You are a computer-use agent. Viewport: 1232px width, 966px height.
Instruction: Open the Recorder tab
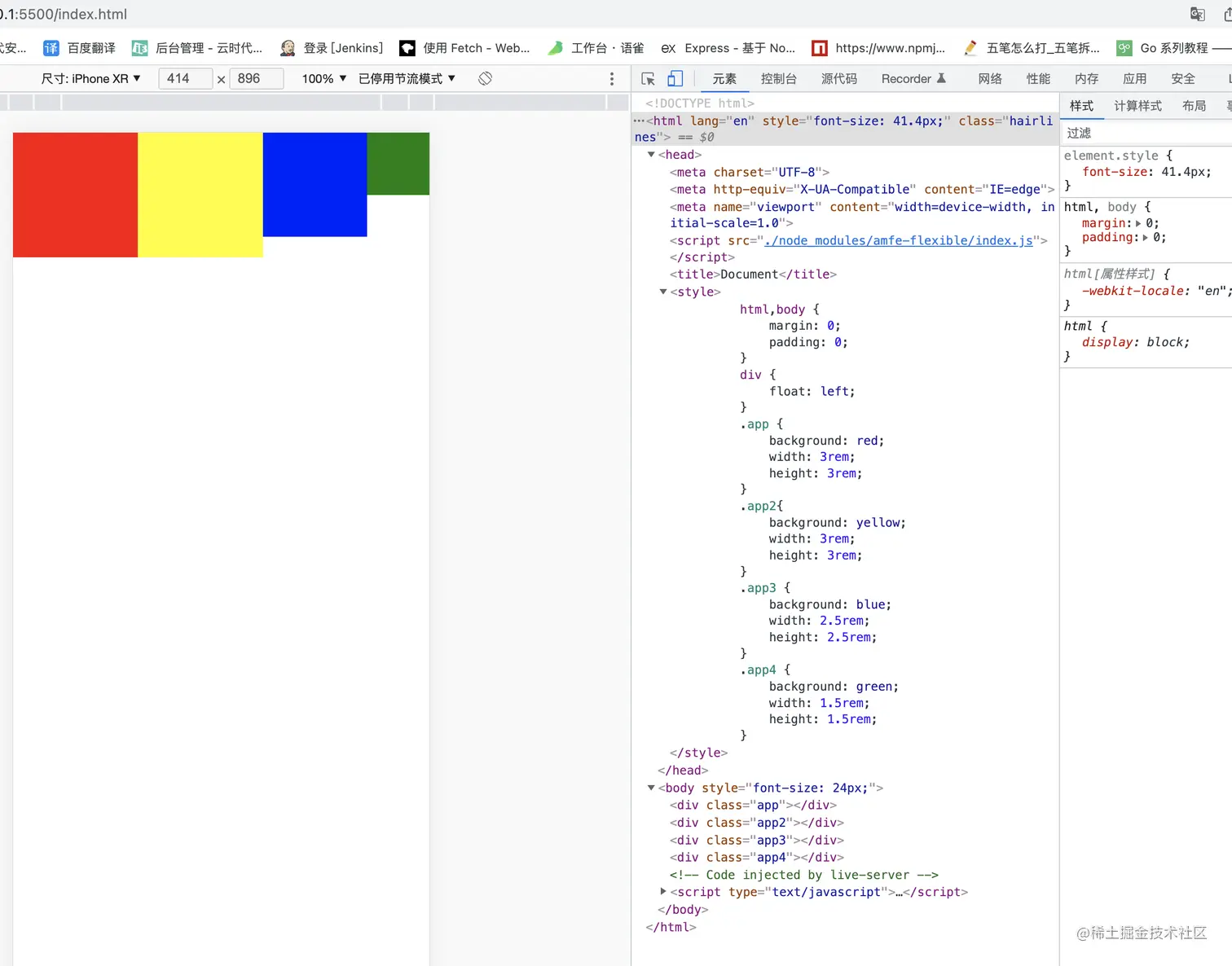tap(913, 79)
